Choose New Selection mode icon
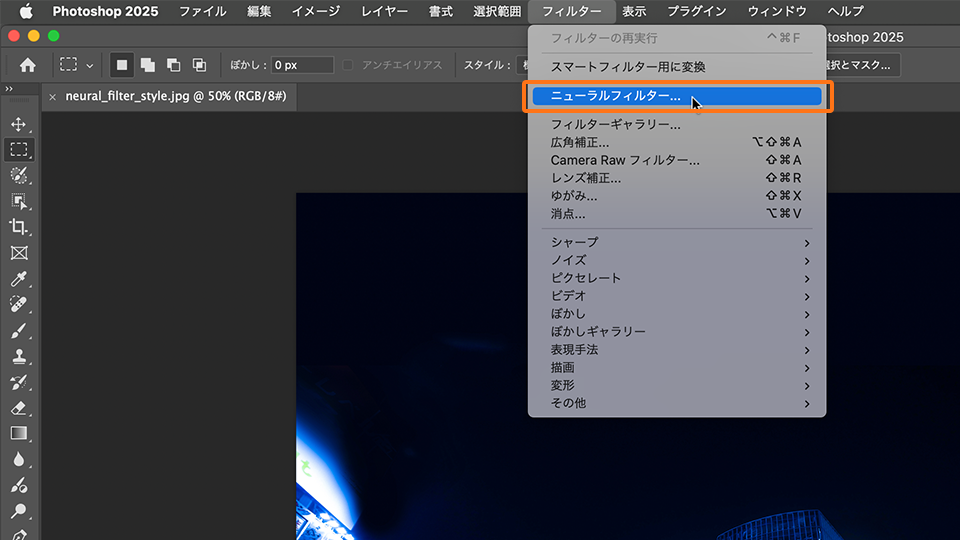This screenshot has width=960, height=540. coord(122,65)
